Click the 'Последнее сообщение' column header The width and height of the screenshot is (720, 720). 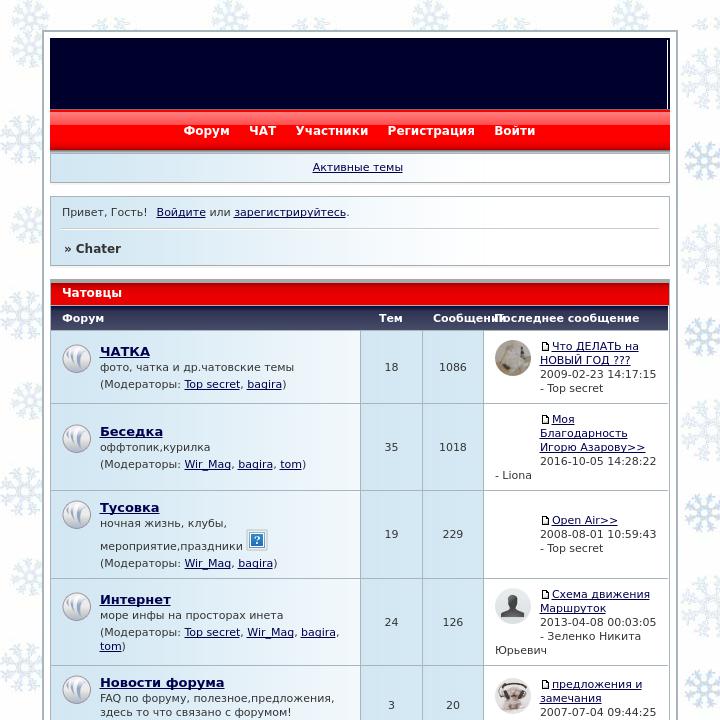(x=567, y=318)
